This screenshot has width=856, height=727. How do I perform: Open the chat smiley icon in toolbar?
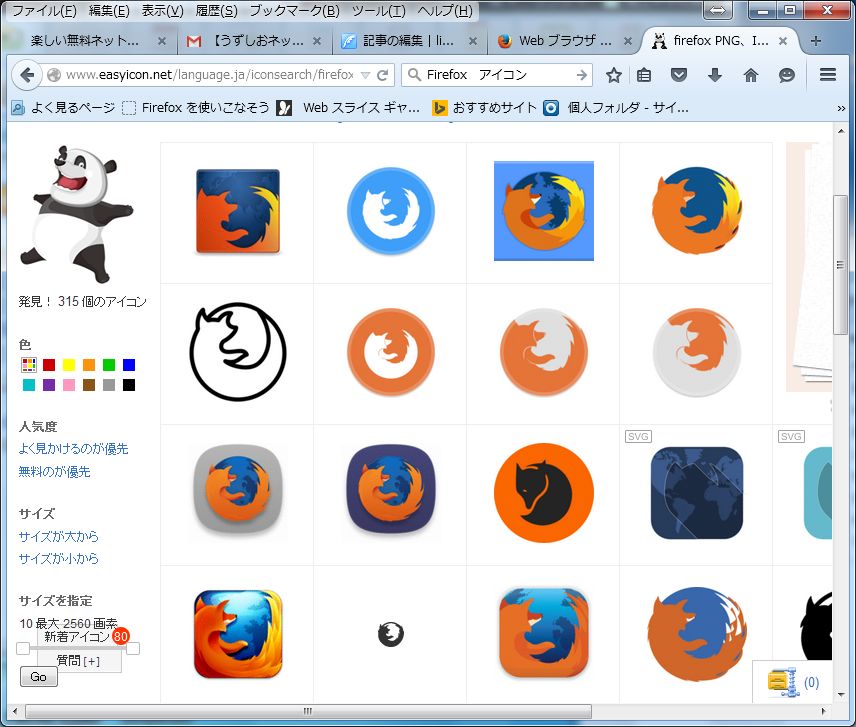pos(786,75)
